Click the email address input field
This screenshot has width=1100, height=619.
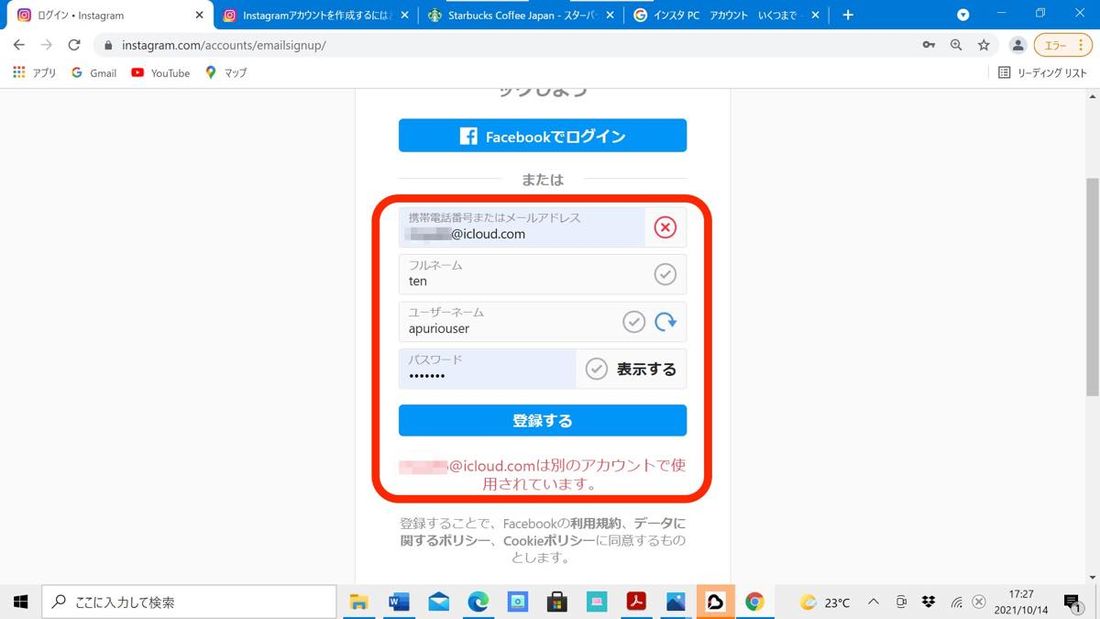522,227
